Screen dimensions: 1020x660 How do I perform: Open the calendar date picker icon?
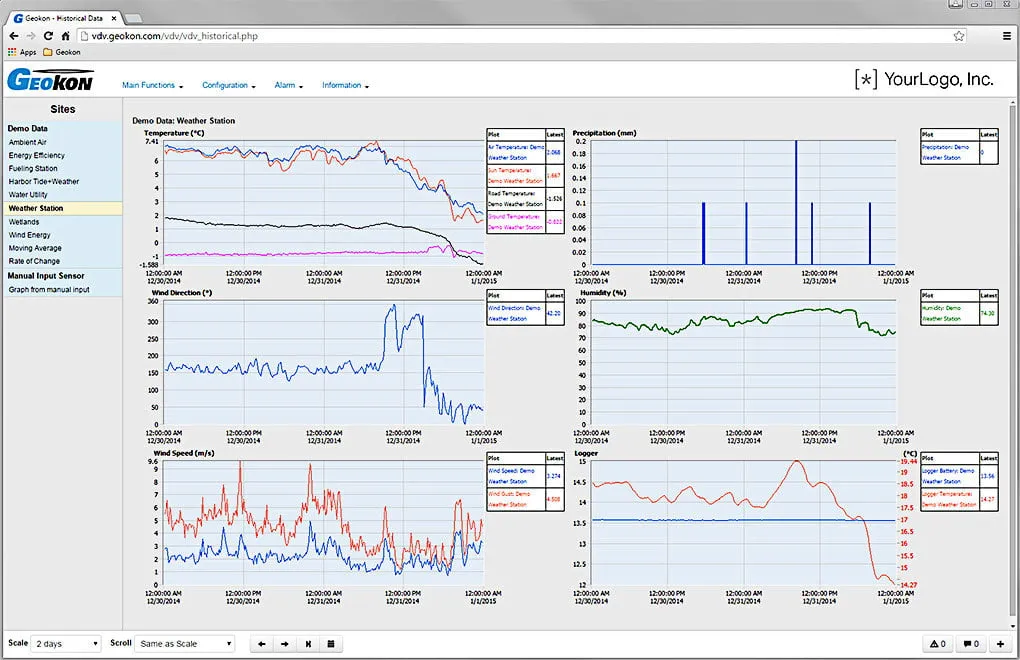331,644
